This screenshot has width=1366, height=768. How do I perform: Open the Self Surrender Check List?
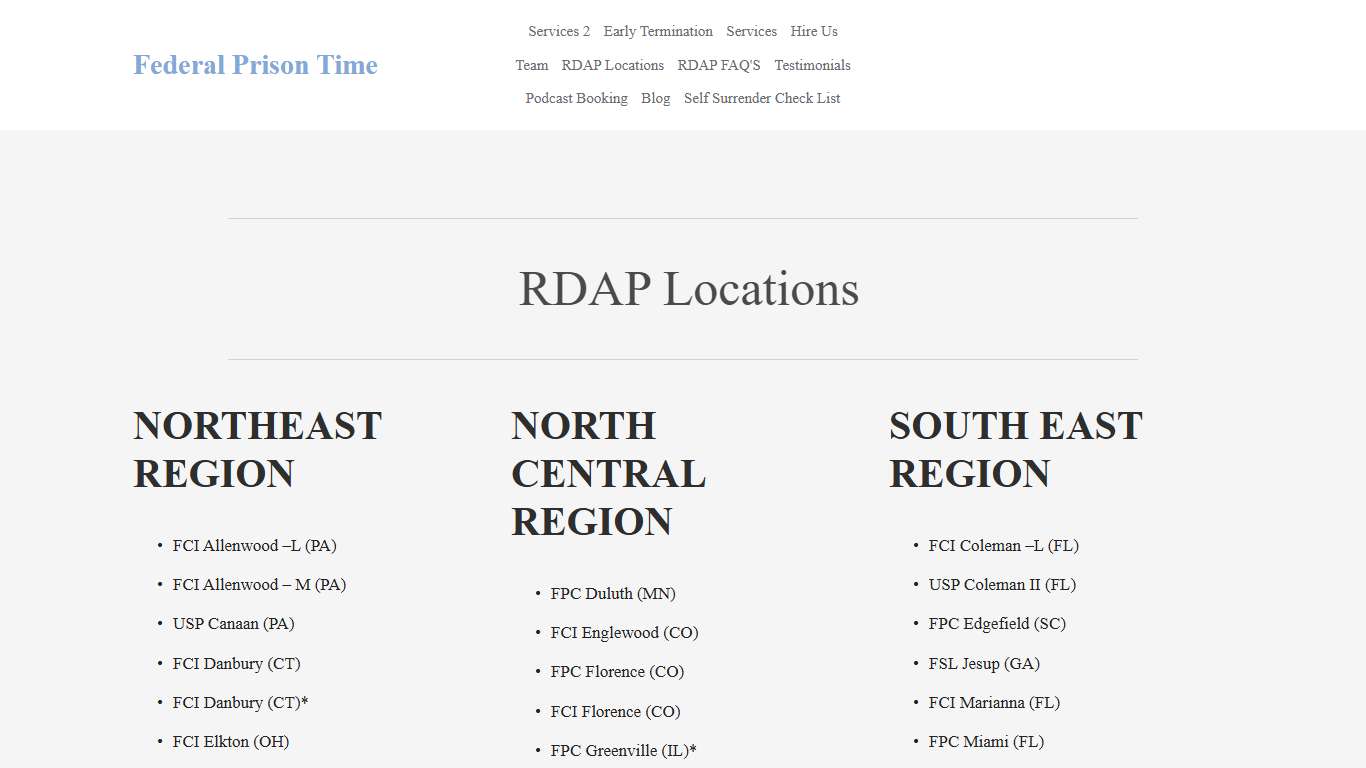[762, 98]
